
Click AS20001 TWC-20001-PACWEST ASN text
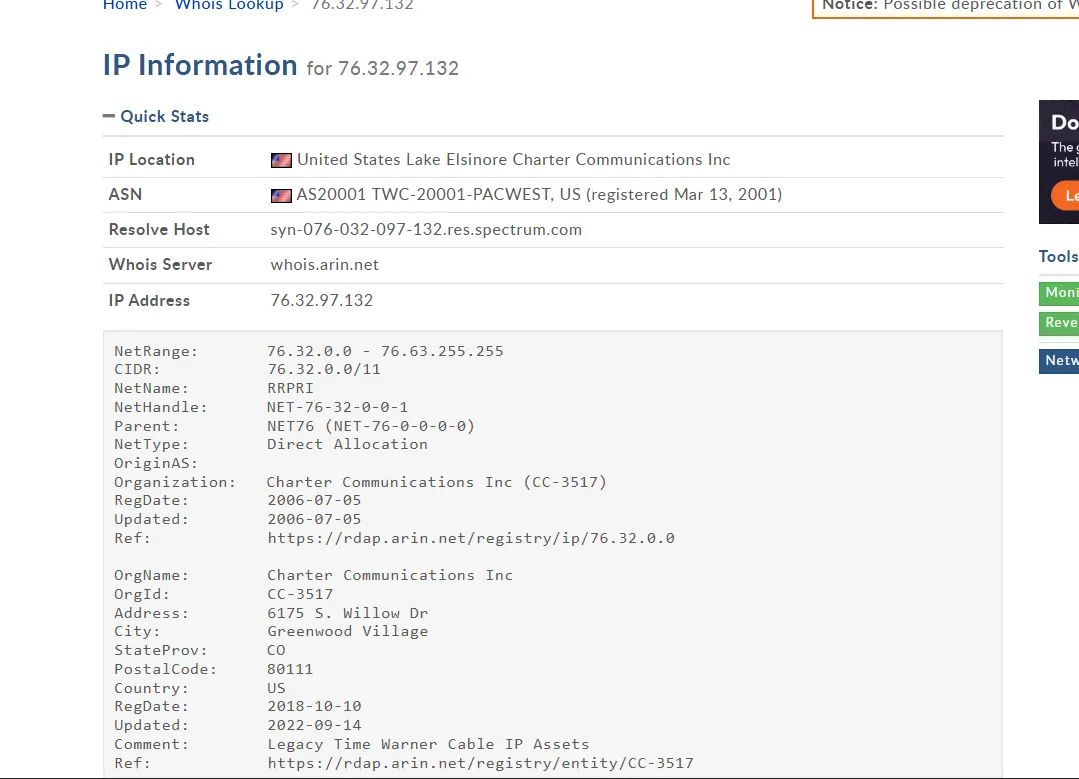click(x=539, y=195)
